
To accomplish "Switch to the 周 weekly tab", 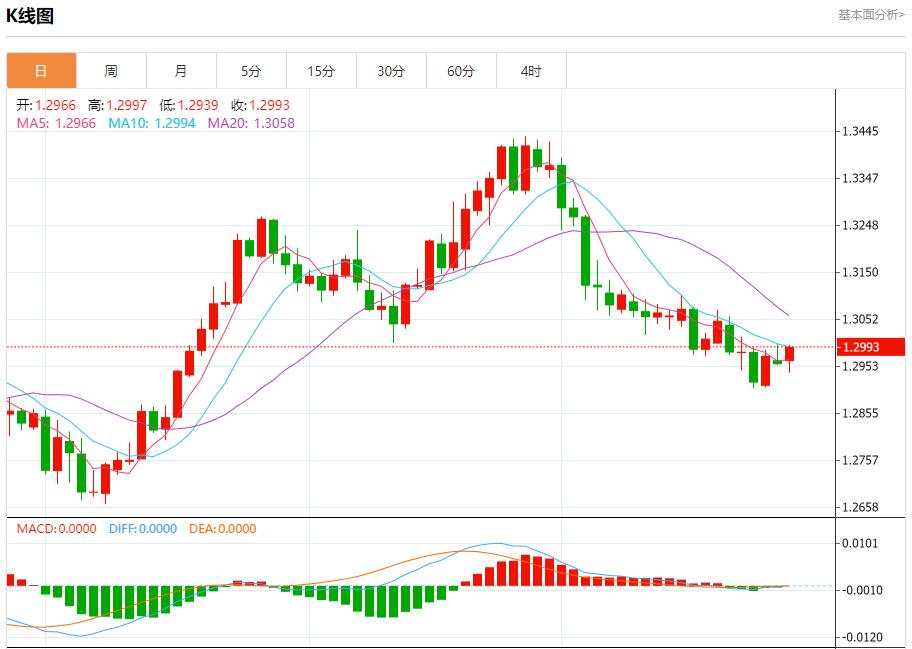I will [x=111, y=71].
